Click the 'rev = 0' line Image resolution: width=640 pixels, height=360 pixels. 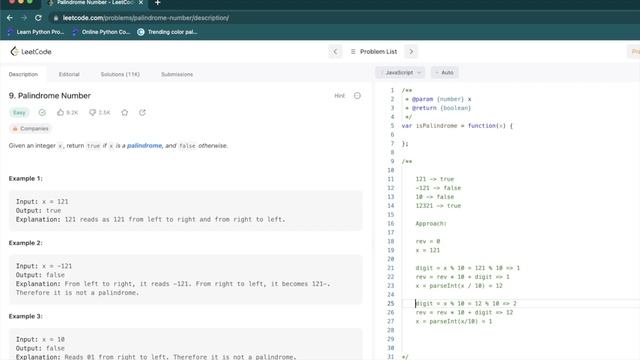coord(428,241)
